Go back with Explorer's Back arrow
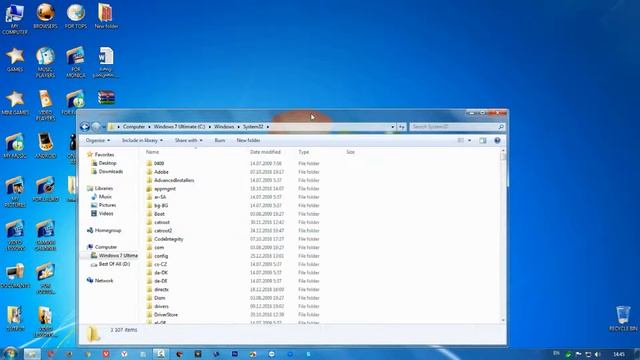640x360 pixels. coord(85,127)
